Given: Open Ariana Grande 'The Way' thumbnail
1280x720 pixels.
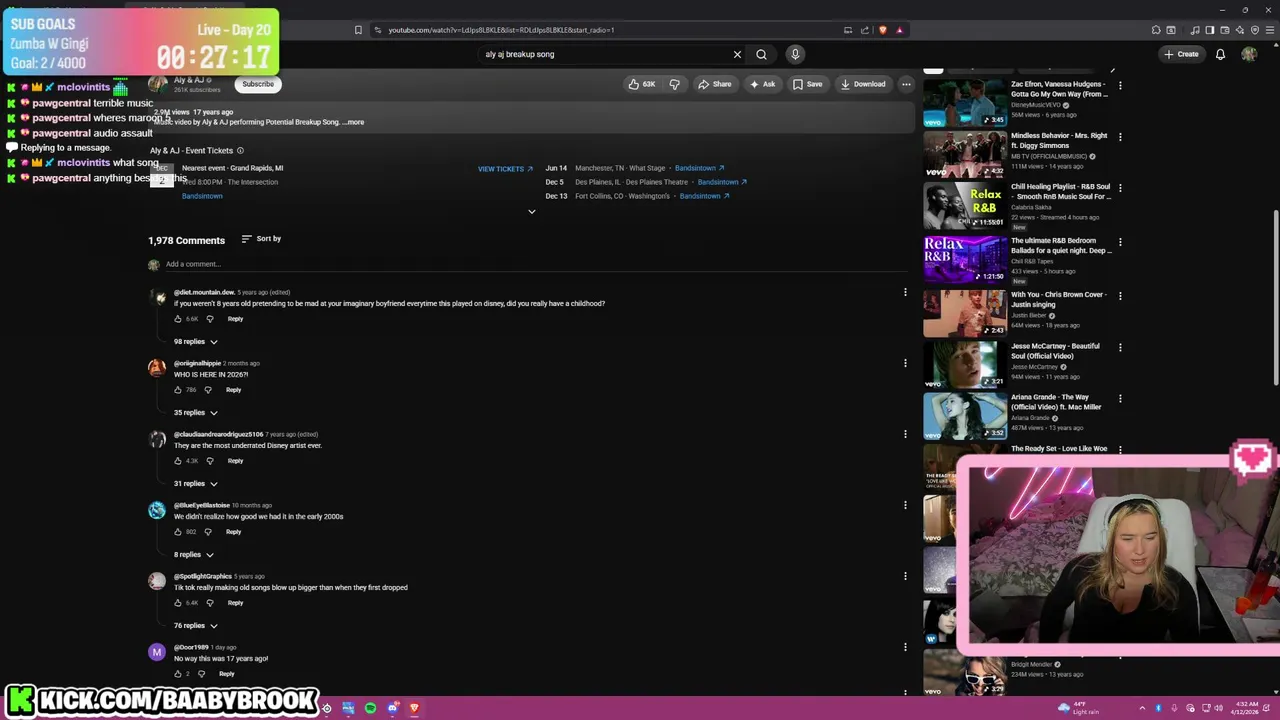Looking at the screenshot, I should 964,416.
